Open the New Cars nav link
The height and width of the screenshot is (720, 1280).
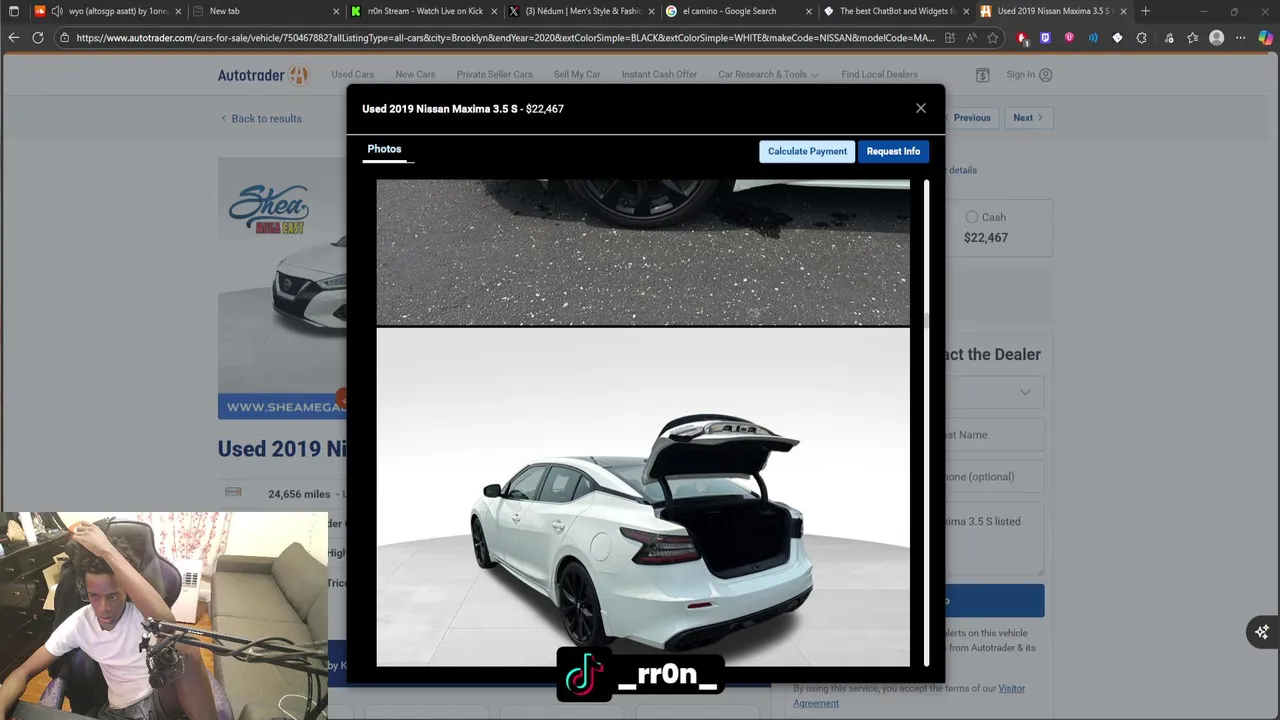(415, 74)
